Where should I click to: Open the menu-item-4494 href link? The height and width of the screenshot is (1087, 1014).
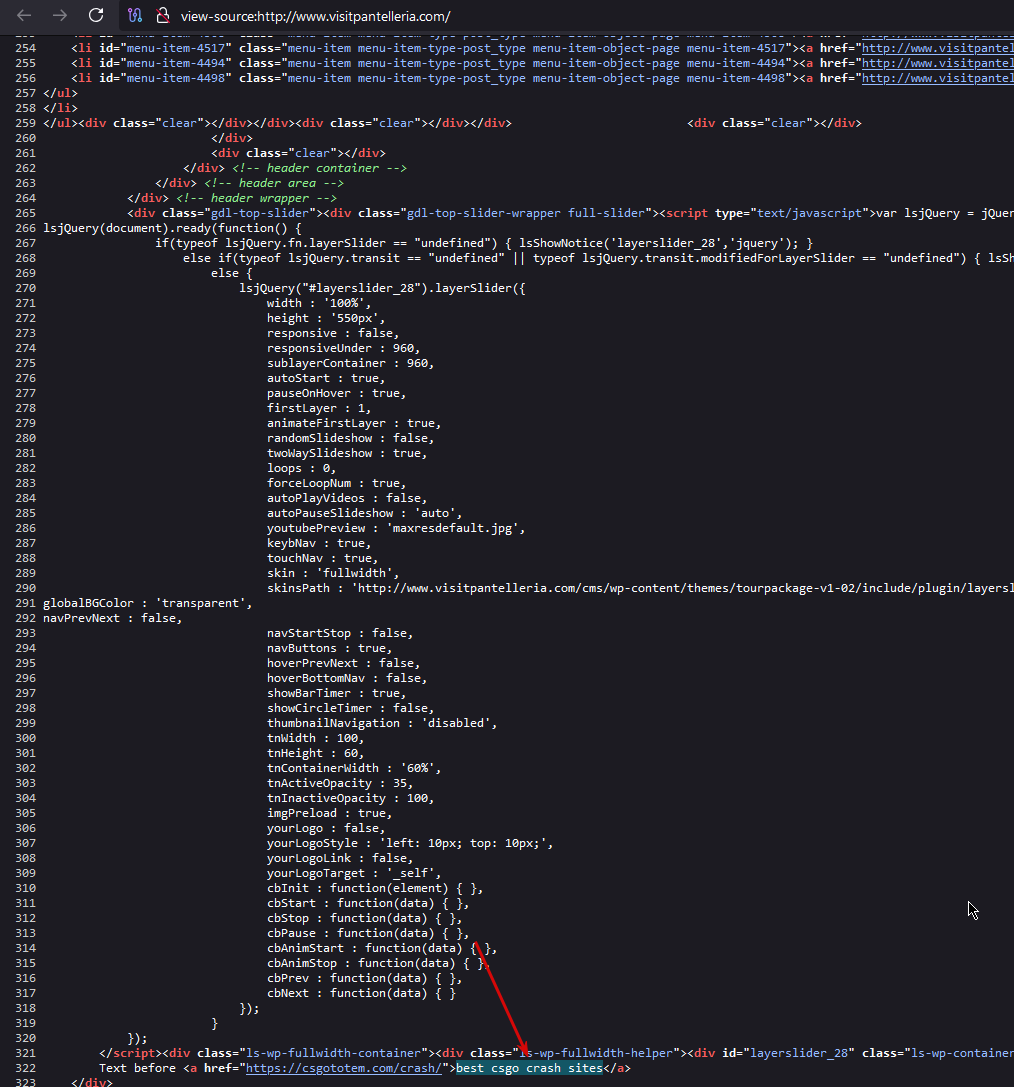tap(937, 64)
